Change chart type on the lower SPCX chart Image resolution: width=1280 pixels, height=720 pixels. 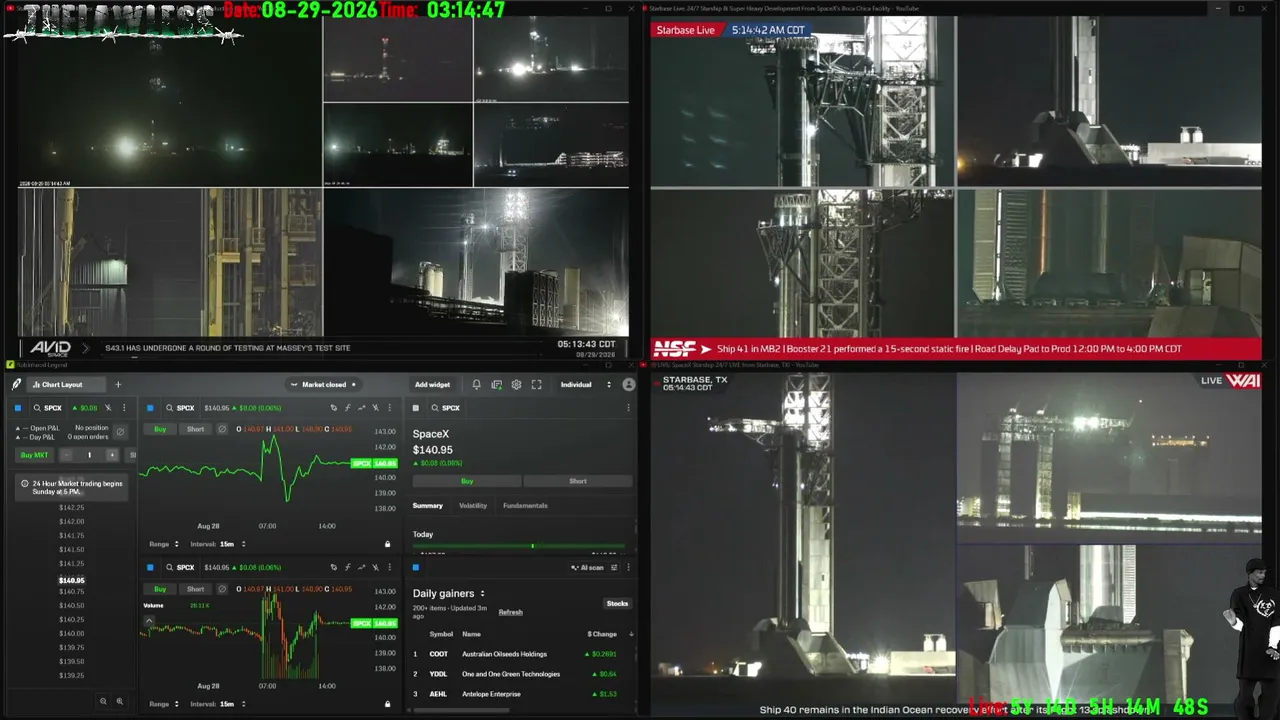coord(361,568)
